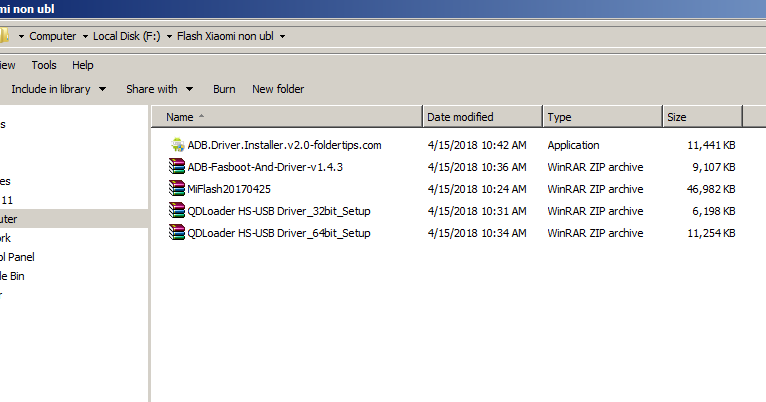Click date 4/15/2018 10:42 AM
The image size is (766, 402).
(477, 145)
